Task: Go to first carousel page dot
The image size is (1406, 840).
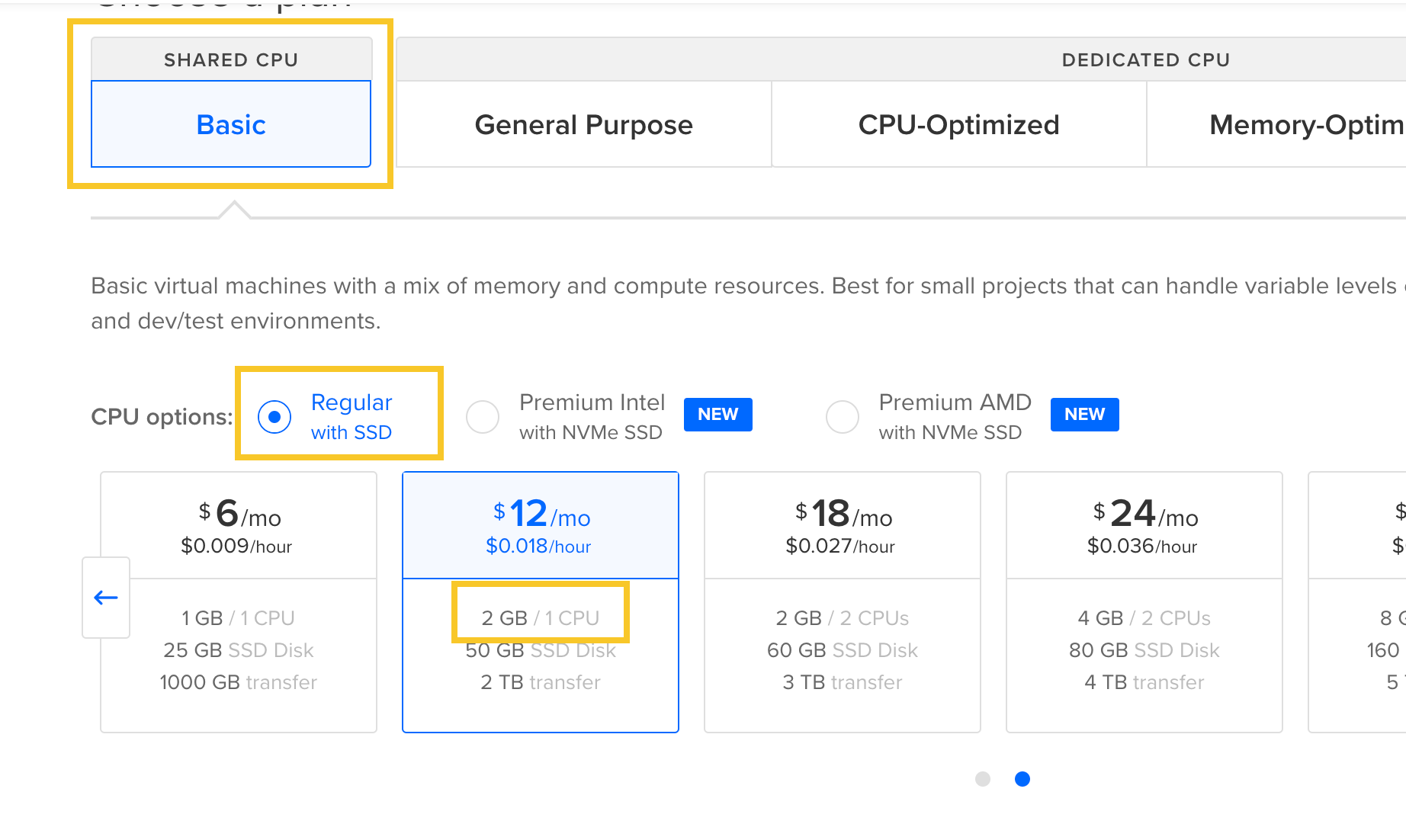Action: click(x=983, y=779)
